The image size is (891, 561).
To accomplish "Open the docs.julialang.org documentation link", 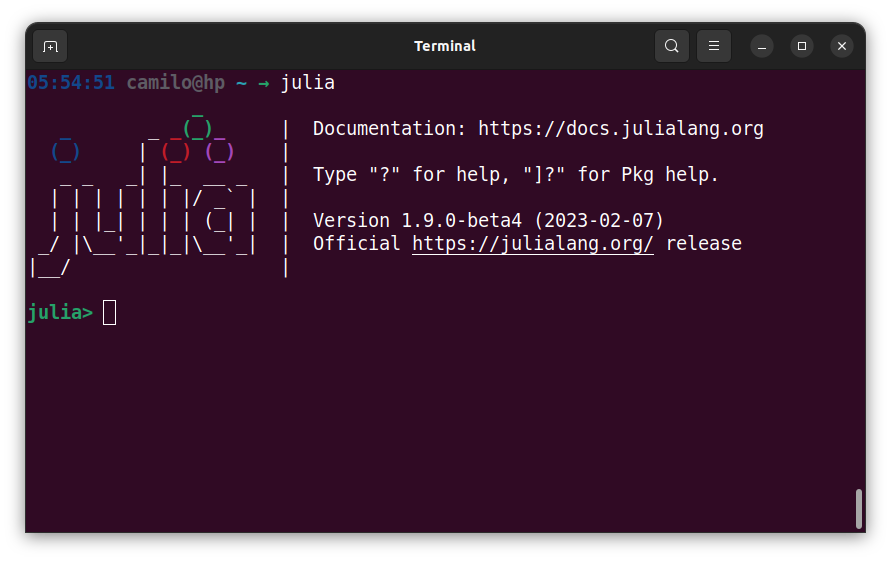I will 620,129.
